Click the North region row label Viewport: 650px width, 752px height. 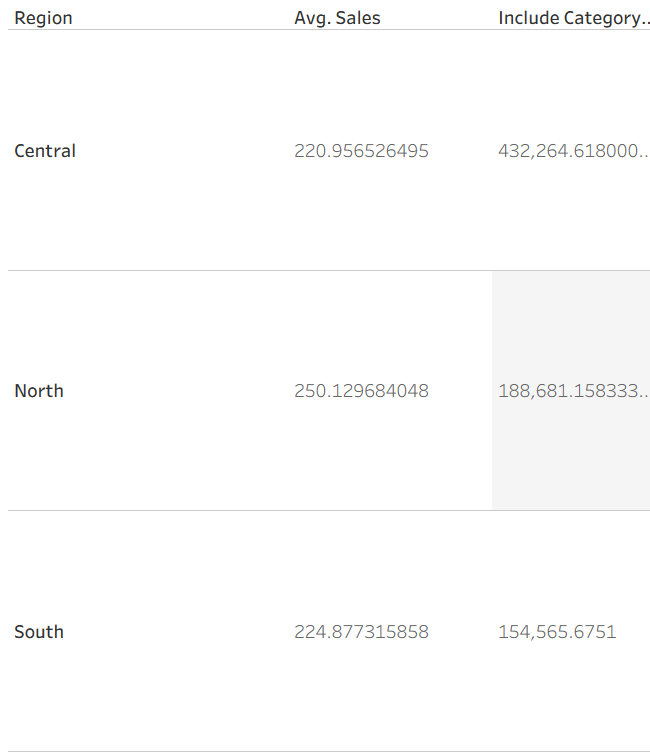coord(39,391)
